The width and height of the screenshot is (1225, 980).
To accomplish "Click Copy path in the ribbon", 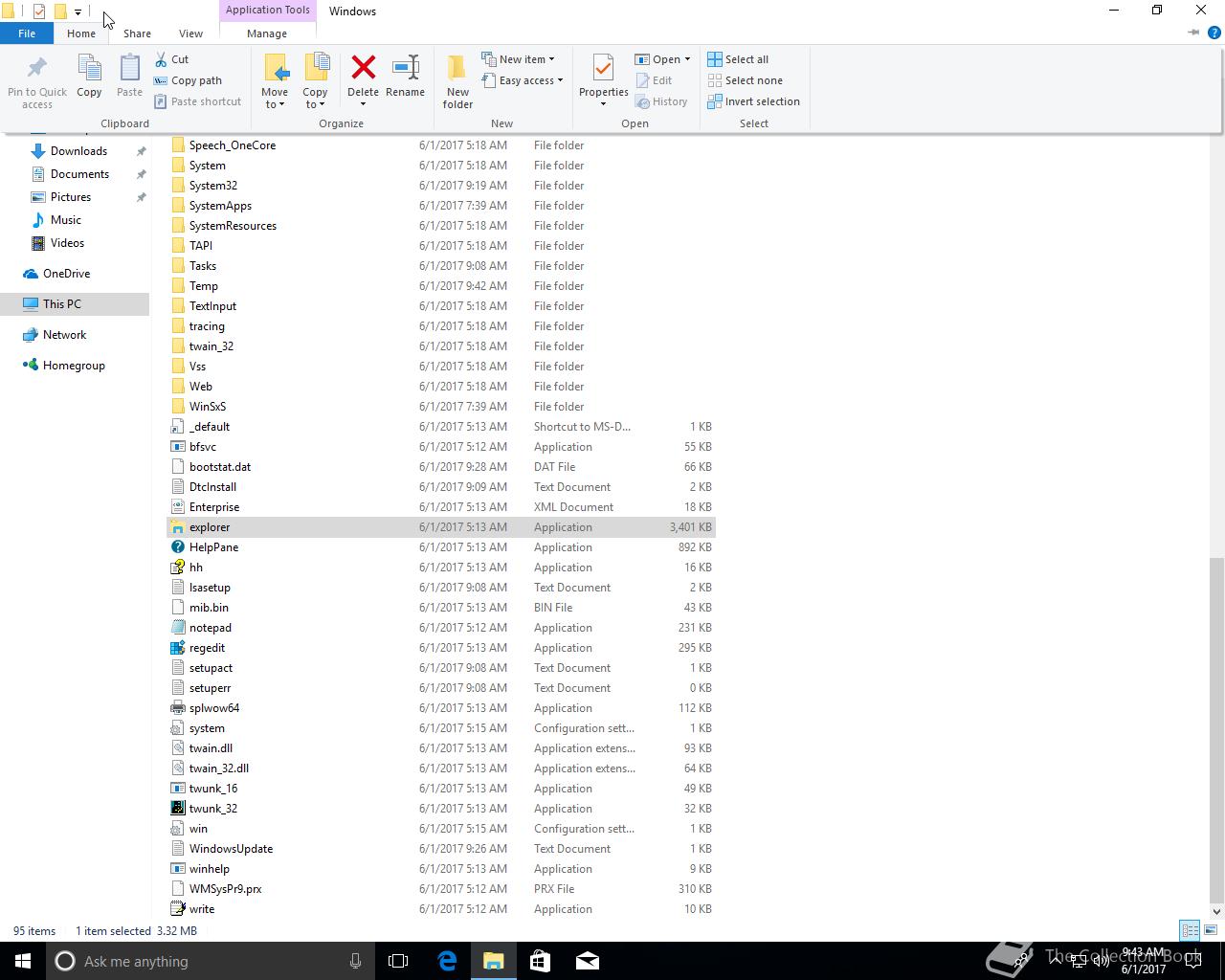I will (x=188, y=80).
